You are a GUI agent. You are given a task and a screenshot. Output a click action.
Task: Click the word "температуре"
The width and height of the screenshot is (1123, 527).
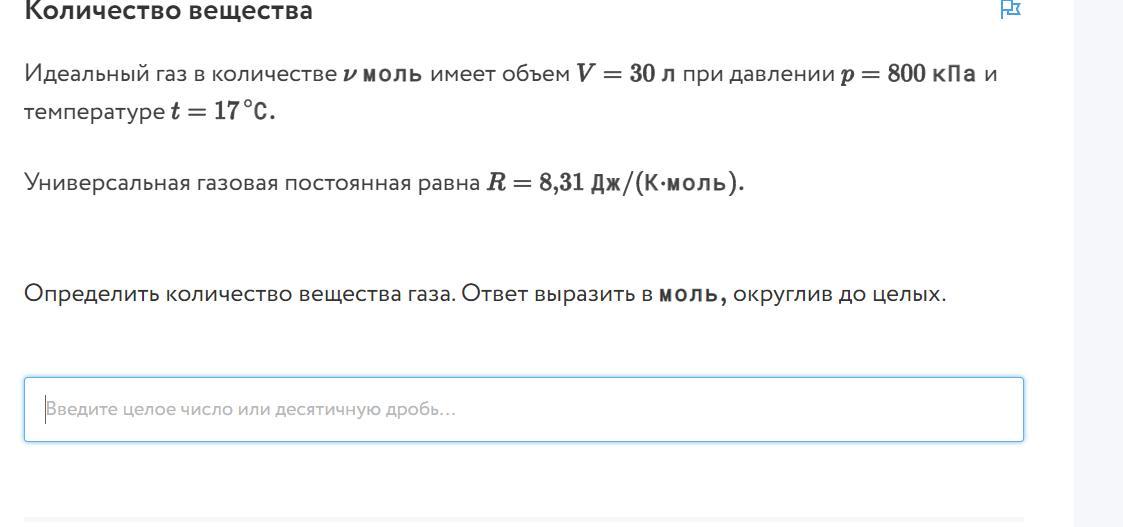pos(94,113)
